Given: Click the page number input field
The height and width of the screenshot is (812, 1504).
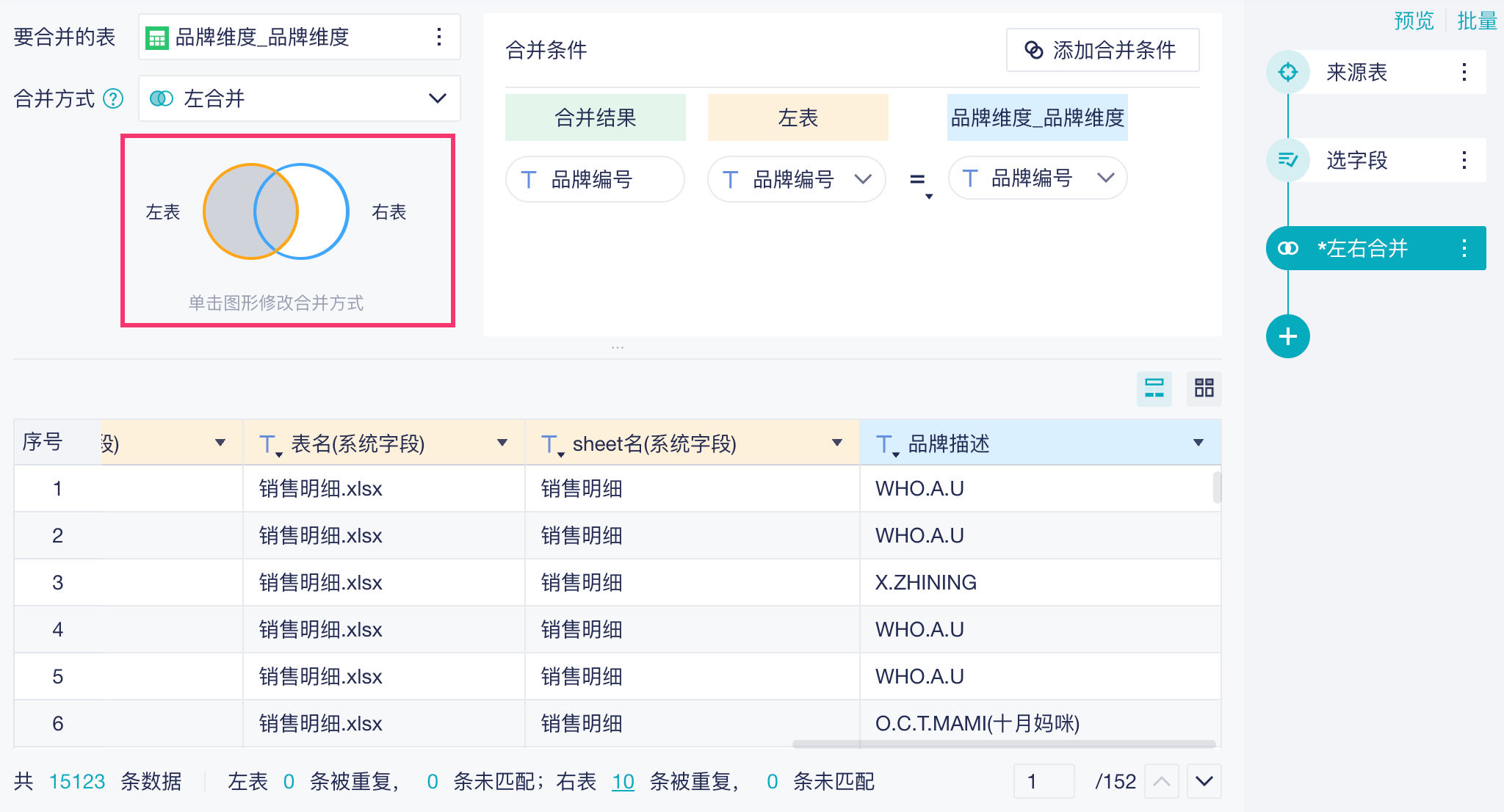Looking at the screenshot, I should [x=1043, y=781].
